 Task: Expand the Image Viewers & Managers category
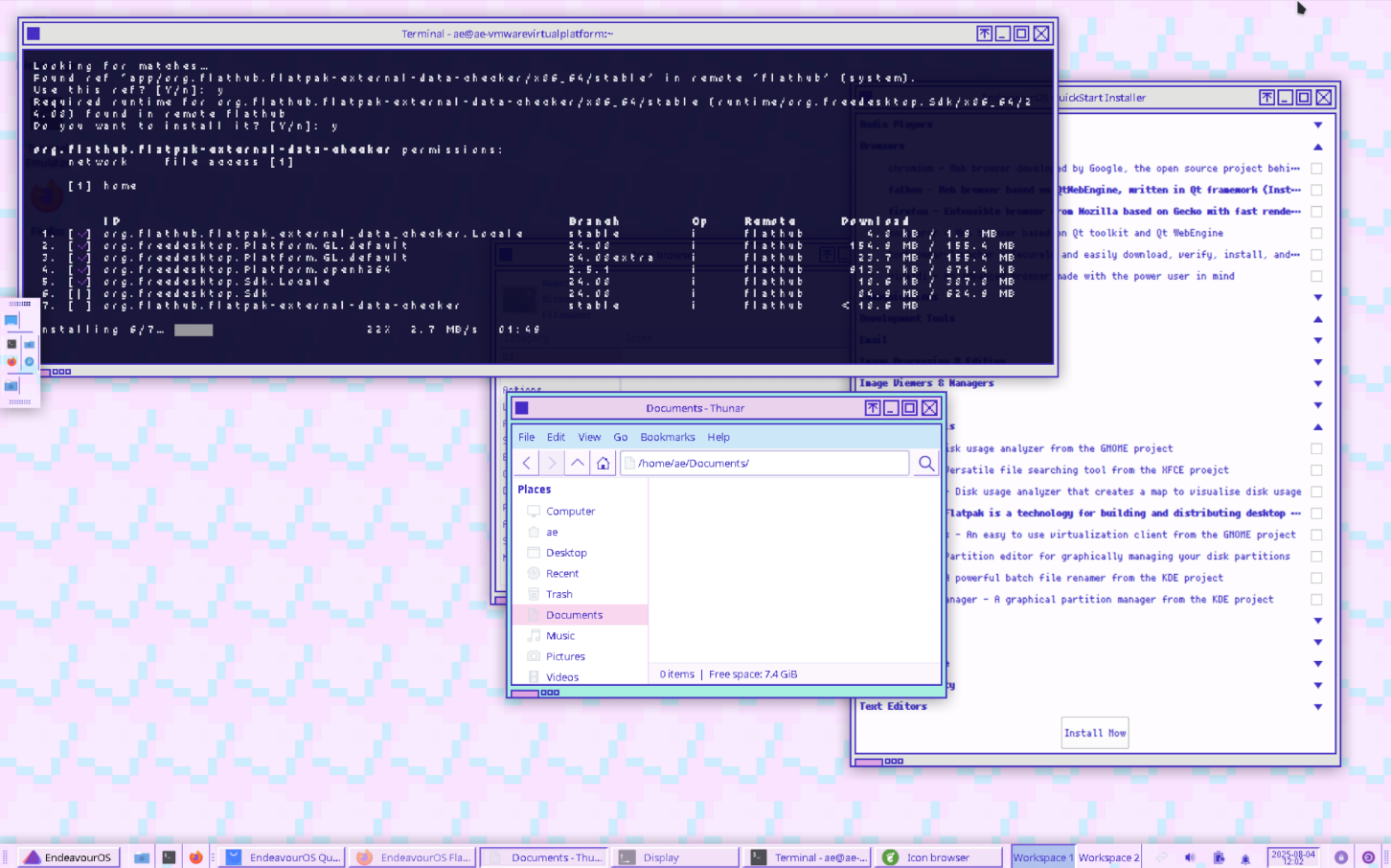click(1318, 383)
